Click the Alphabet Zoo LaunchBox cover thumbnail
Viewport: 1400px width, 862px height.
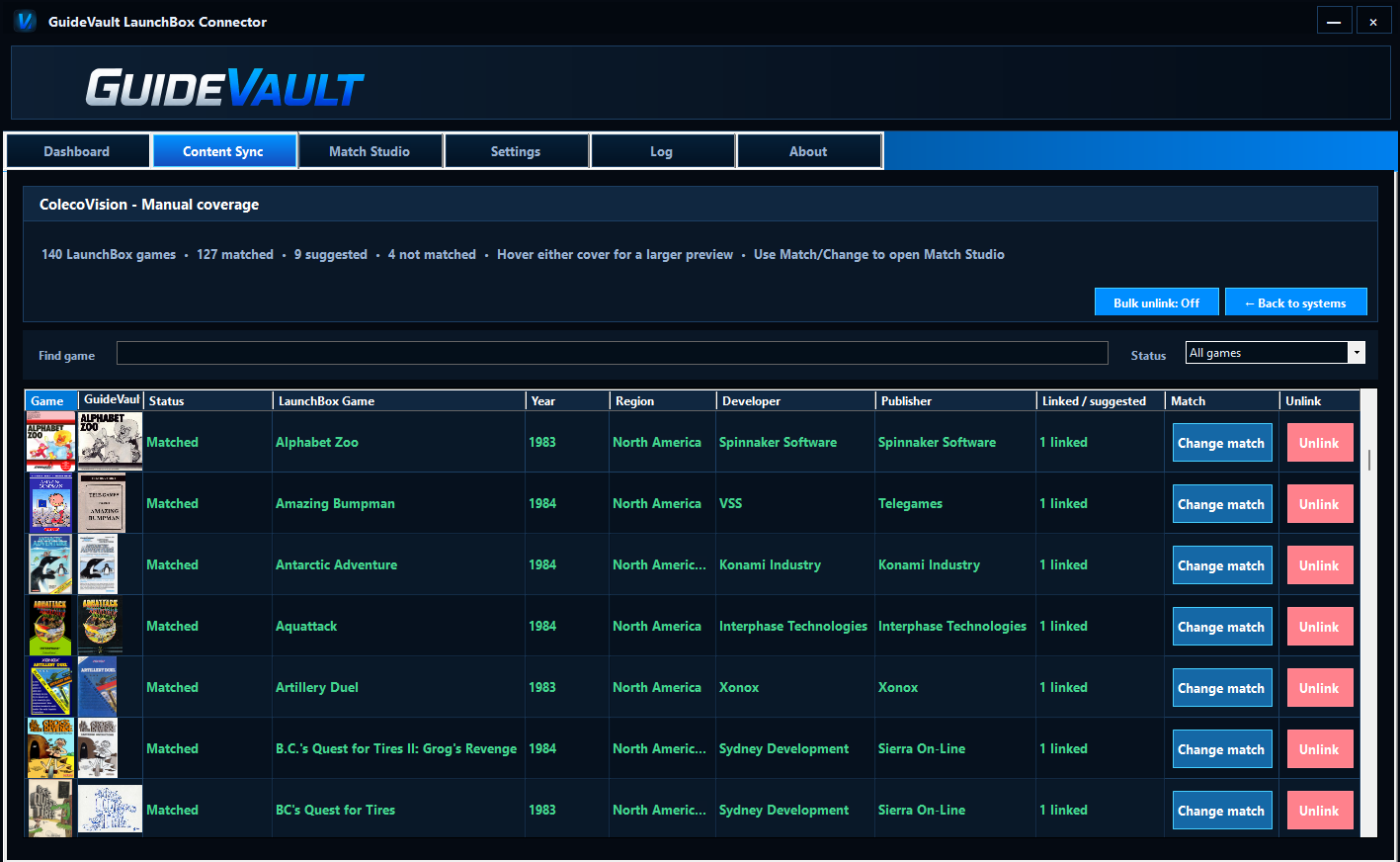click(x=50, y=442)
